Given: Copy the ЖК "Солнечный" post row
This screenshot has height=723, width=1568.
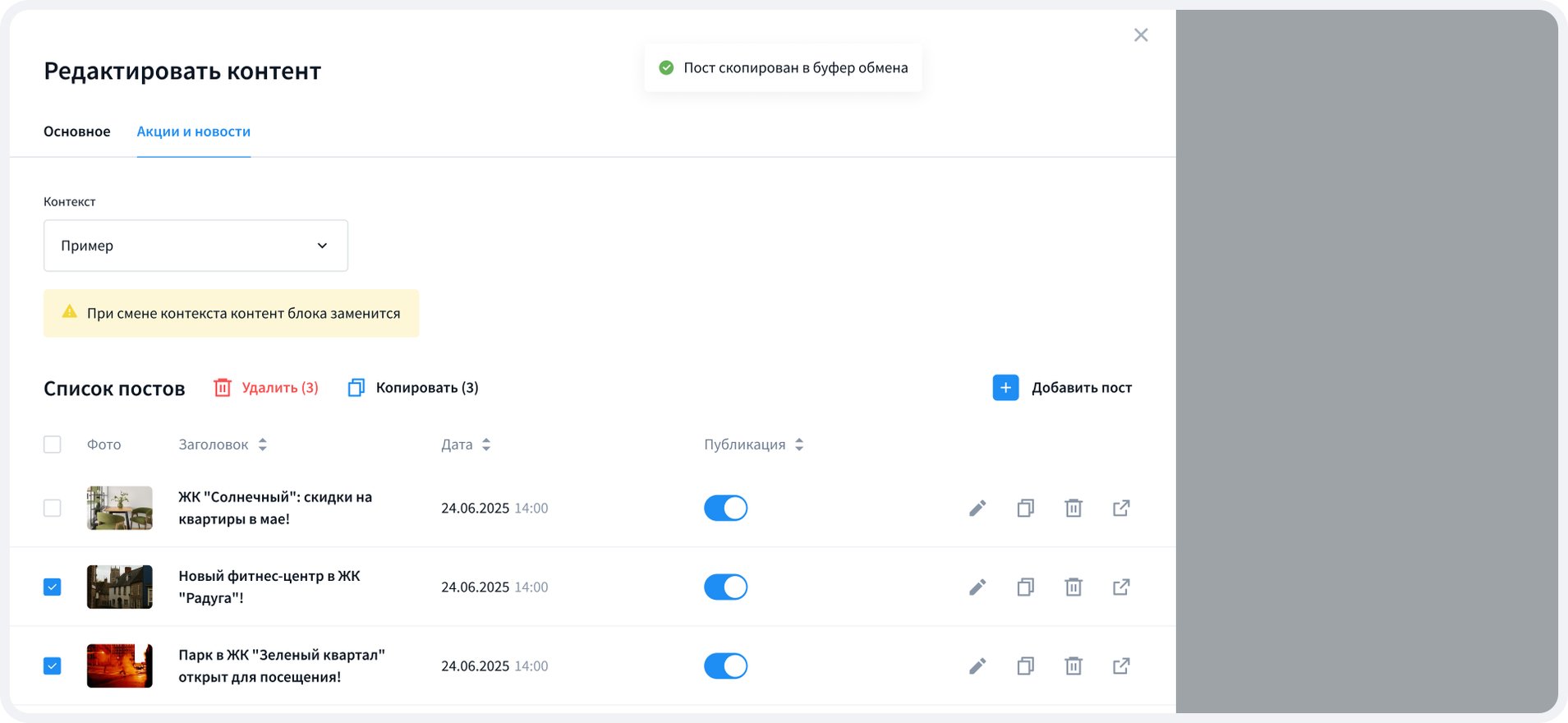Looking at the screenshot, I should (1025, 509).
